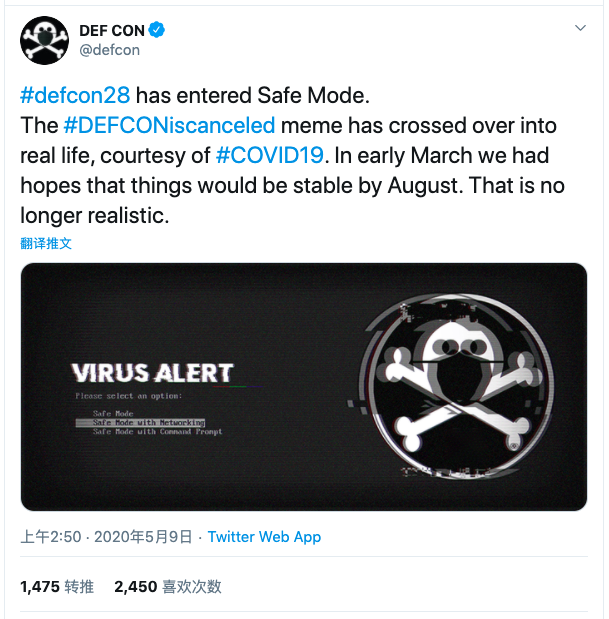This screenshot has height=619, width=609.
Task: Click the 翻译推文 translate link
Action: pyautogui.click(x=45, y=243)
